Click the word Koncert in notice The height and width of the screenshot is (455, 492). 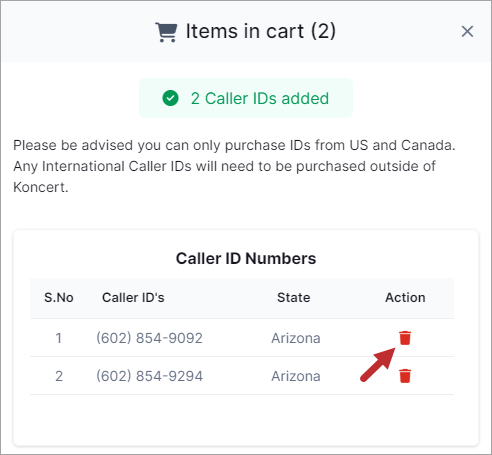point(40,187)
